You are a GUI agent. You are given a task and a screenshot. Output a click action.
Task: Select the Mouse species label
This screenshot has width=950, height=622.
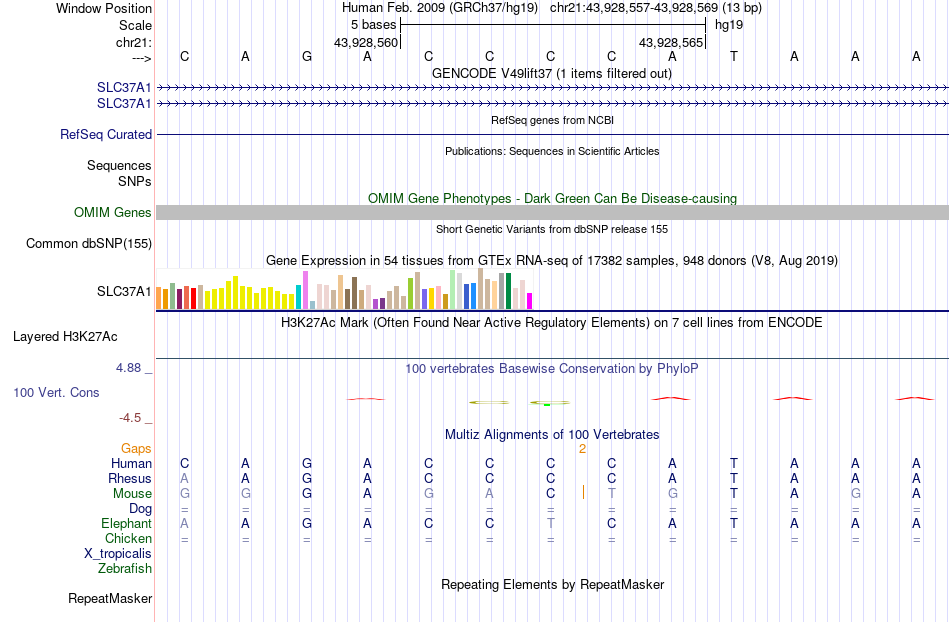pyautogui.click(x=132, y=494)
